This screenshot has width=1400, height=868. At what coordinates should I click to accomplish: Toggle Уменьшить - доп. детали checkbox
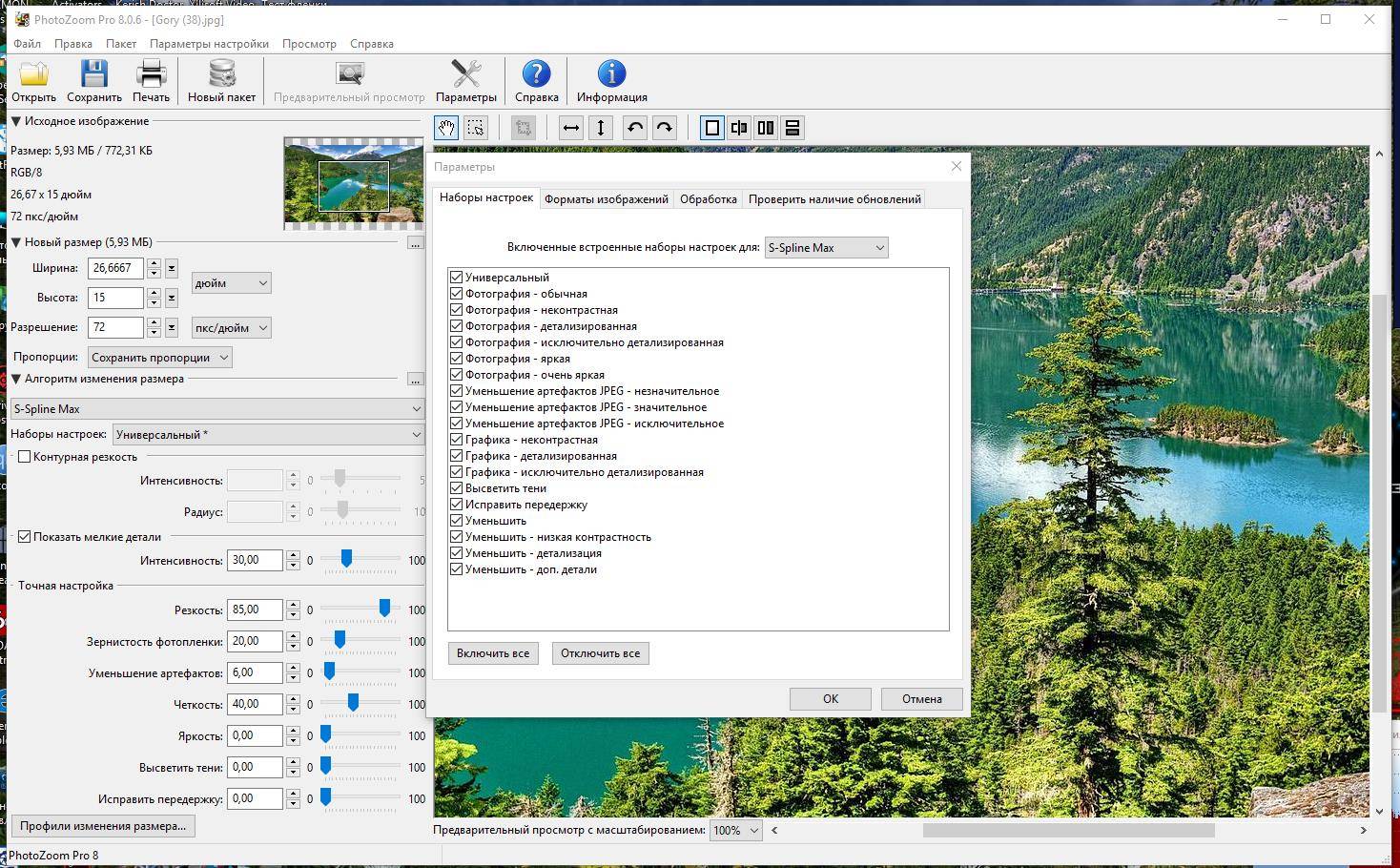456,569
